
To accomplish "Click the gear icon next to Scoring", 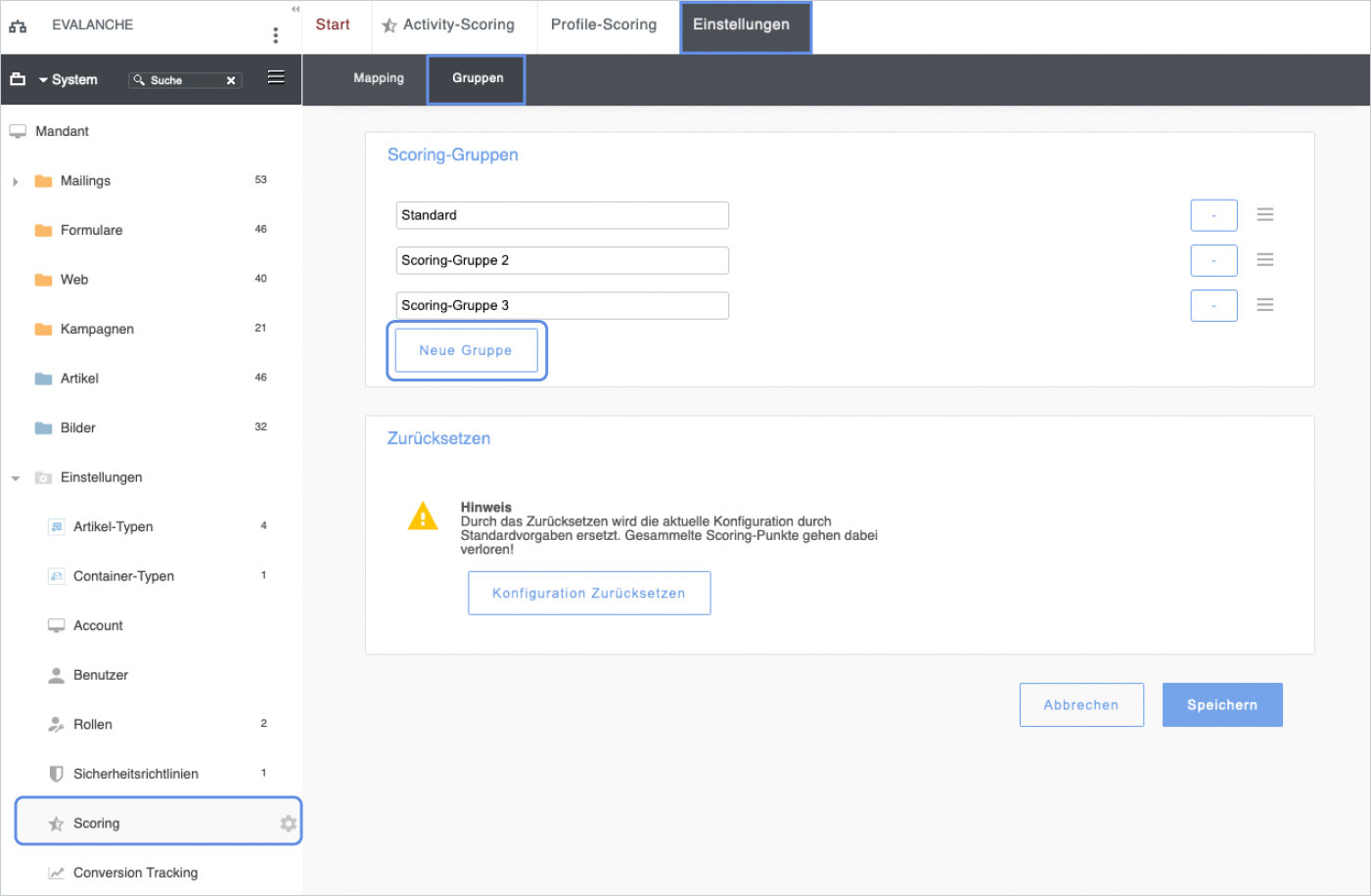I will [x=288, y=824].
